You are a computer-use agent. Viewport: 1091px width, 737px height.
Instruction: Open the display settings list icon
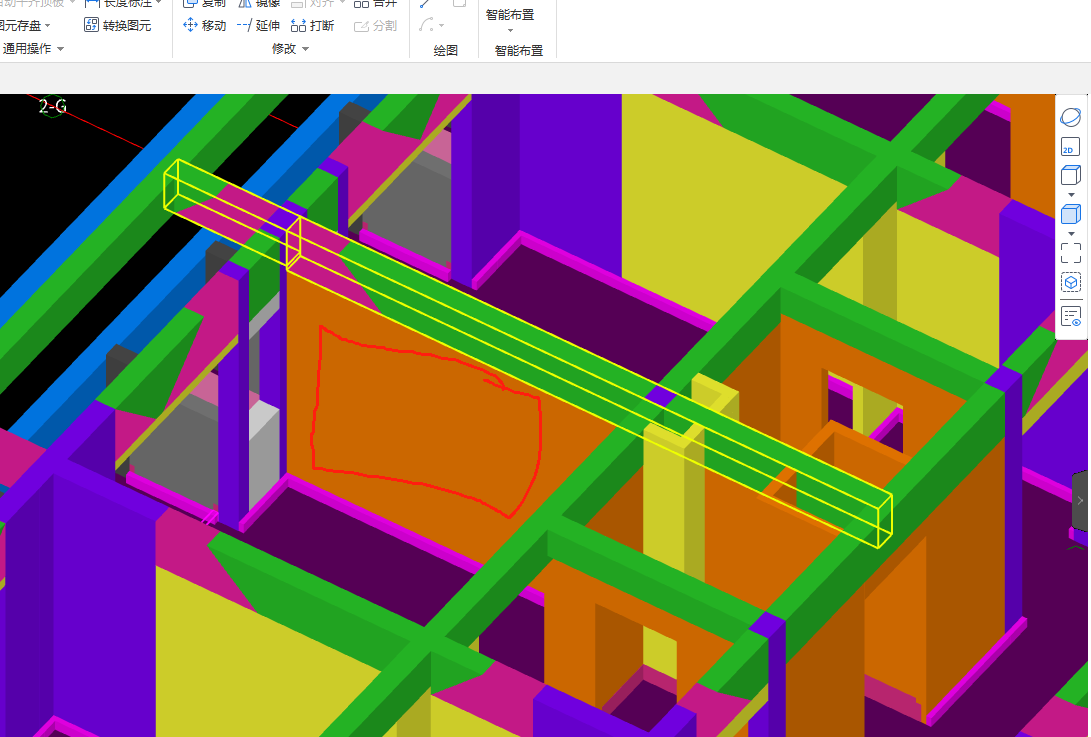[x=1072, y=316]
